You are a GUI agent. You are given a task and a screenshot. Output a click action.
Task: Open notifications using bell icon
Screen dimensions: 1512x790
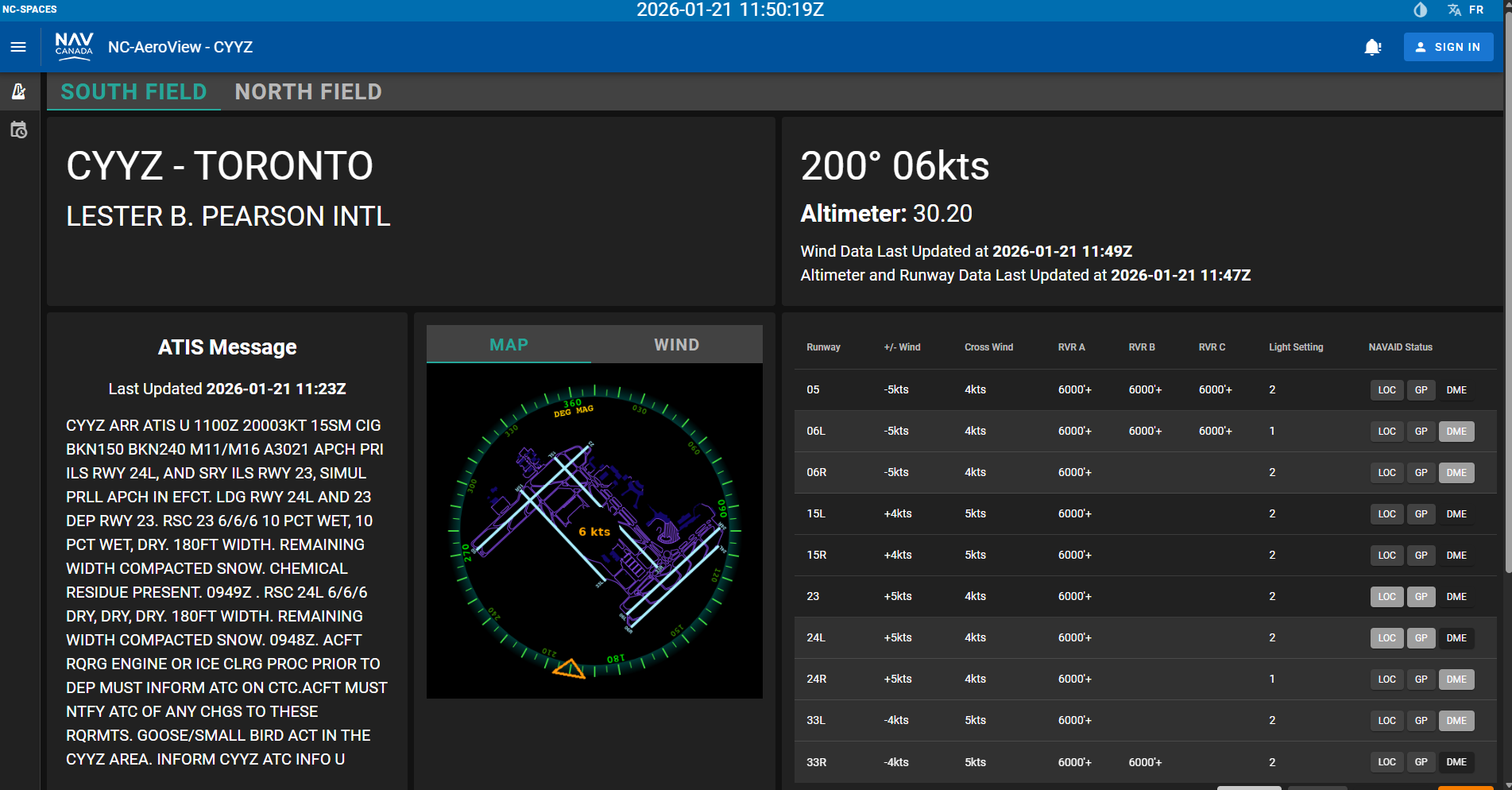1372,47
